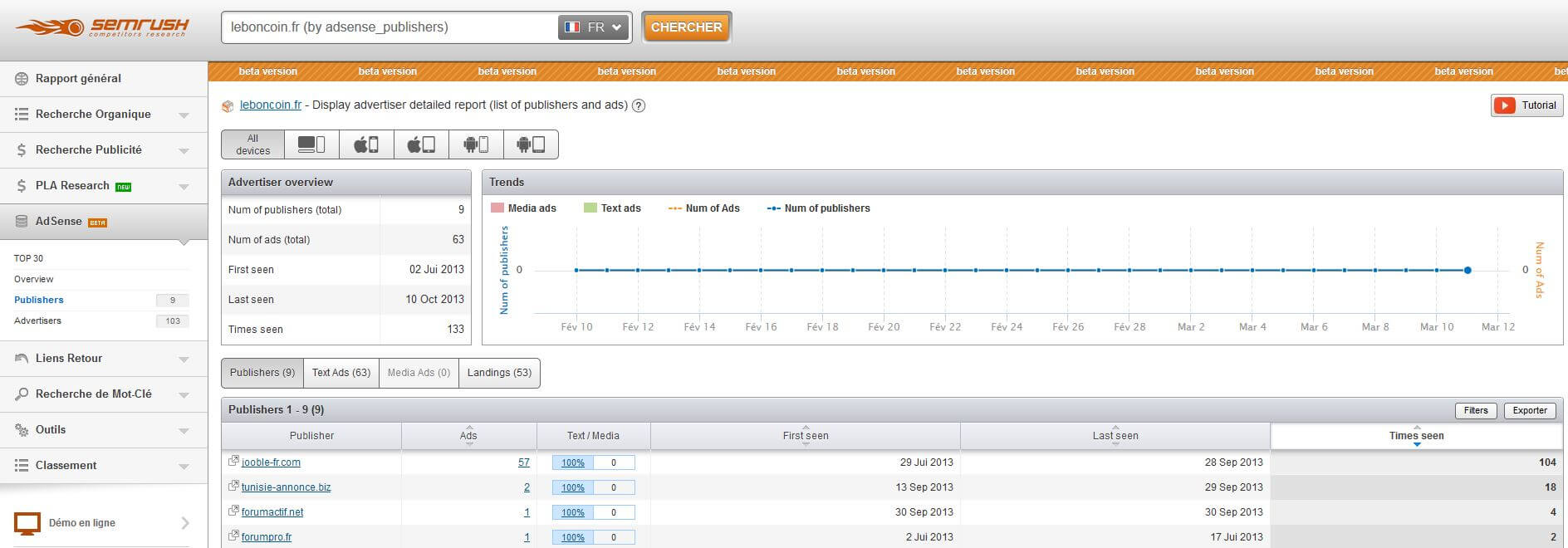This screenshot has height=548, width=1568.
Task: Open the FR country dropdown
Action: 594,27
